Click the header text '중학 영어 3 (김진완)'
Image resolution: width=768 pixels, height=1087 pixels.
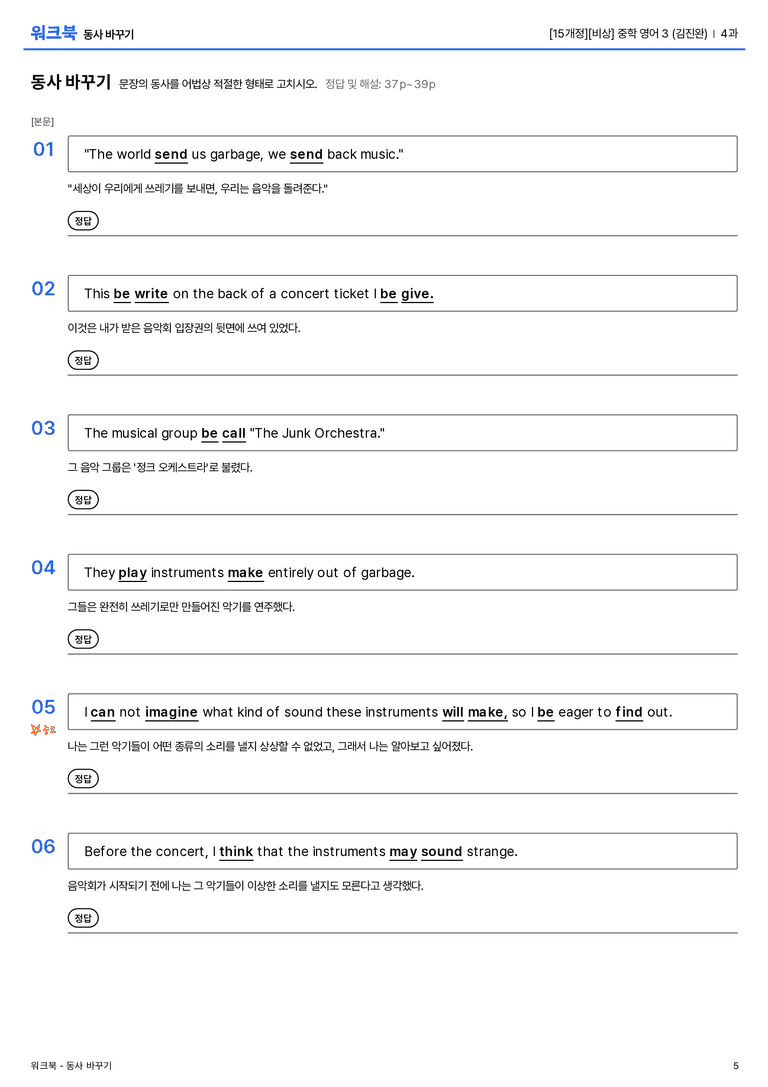pos(663,33)
